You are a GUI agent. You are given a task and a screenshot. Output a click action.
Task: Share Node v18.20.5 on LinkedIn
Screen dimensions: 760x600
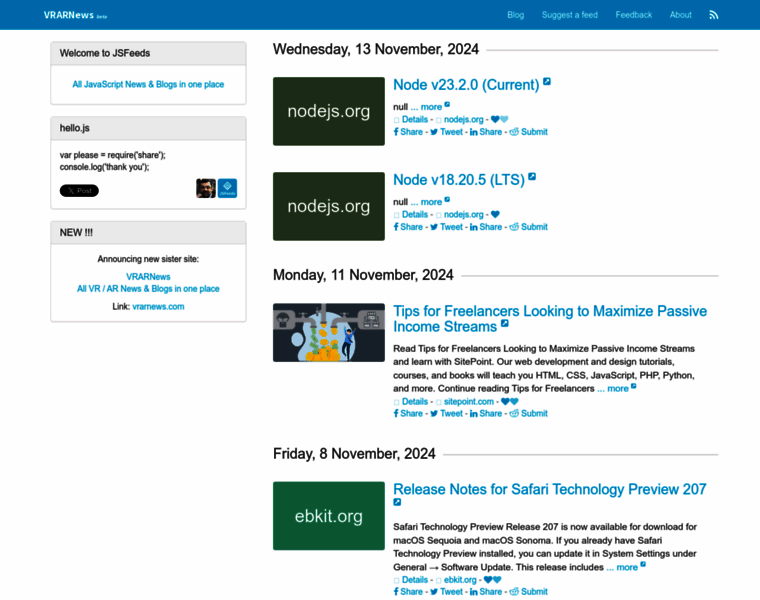pyautogui.click(x=486, y=227)
